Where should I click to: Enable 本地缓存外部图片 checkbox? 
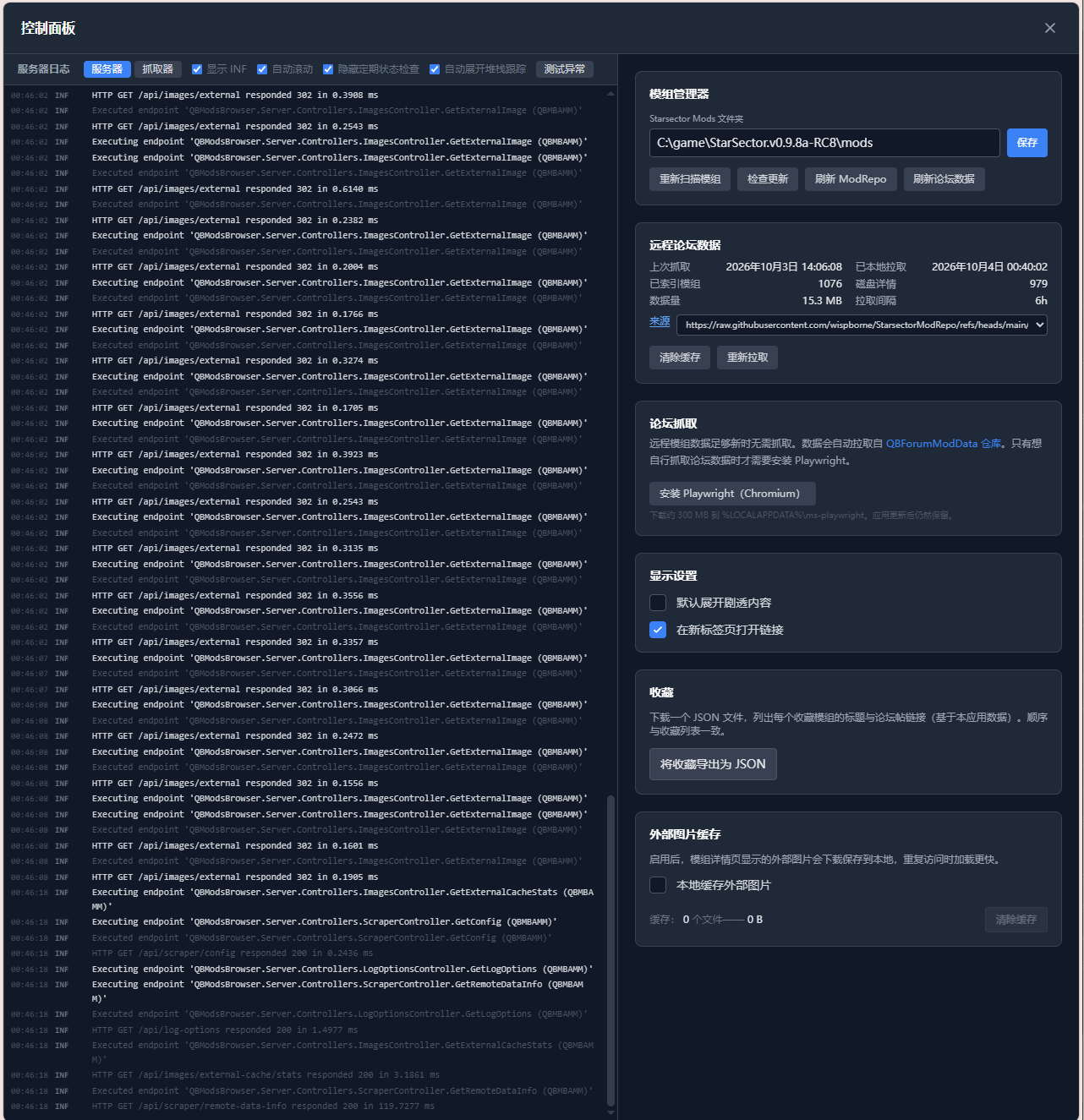click(x=658, y=885)
